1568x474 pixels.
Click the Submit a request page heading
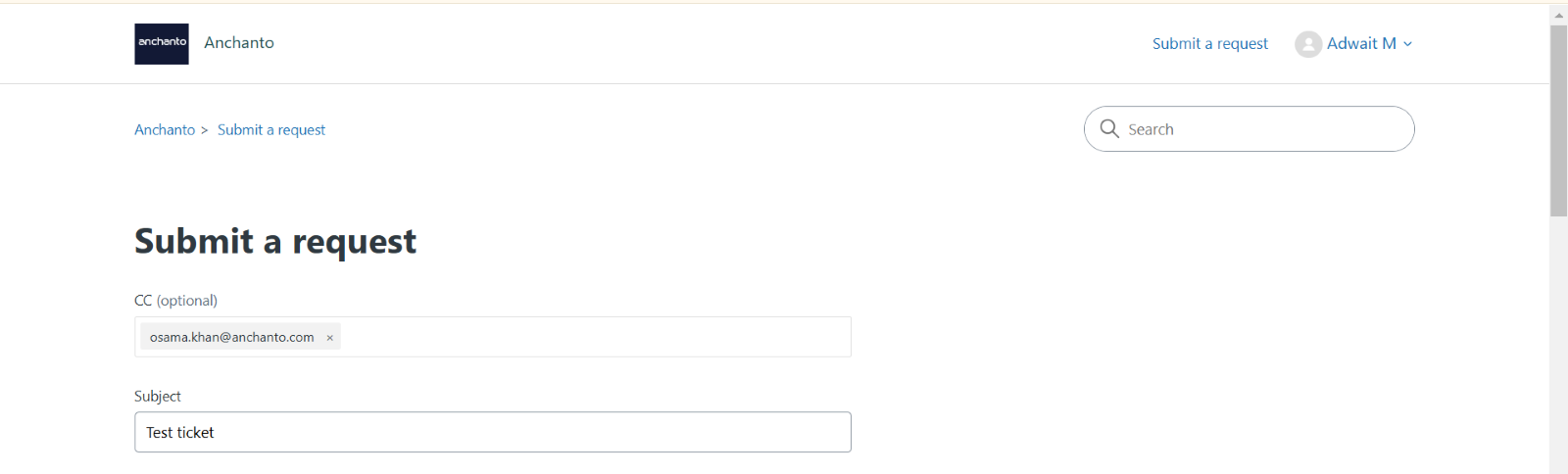tap(275, 241)
